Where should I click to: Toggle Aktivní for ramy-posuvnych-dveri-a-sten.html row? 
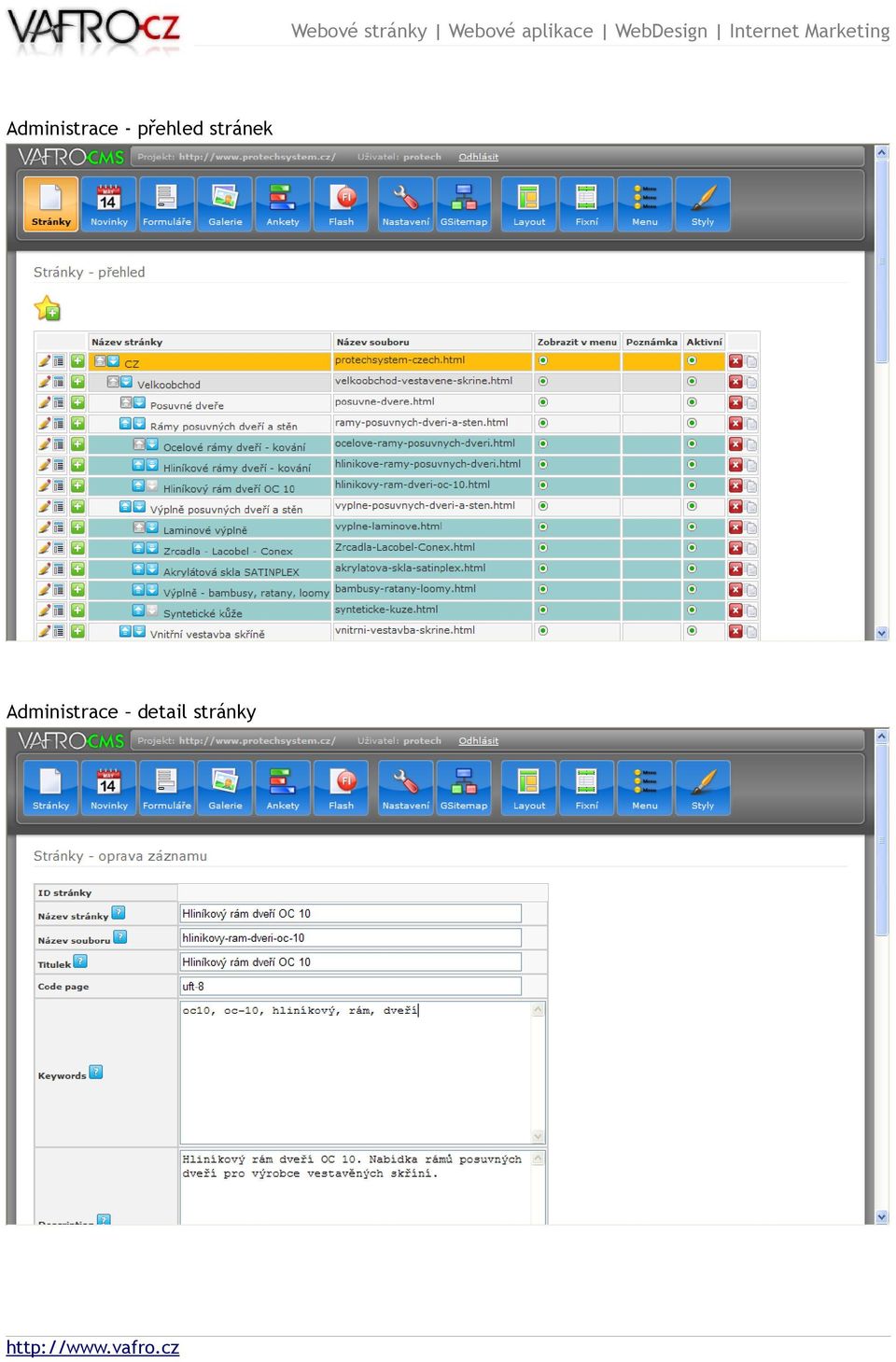point(692,423)
